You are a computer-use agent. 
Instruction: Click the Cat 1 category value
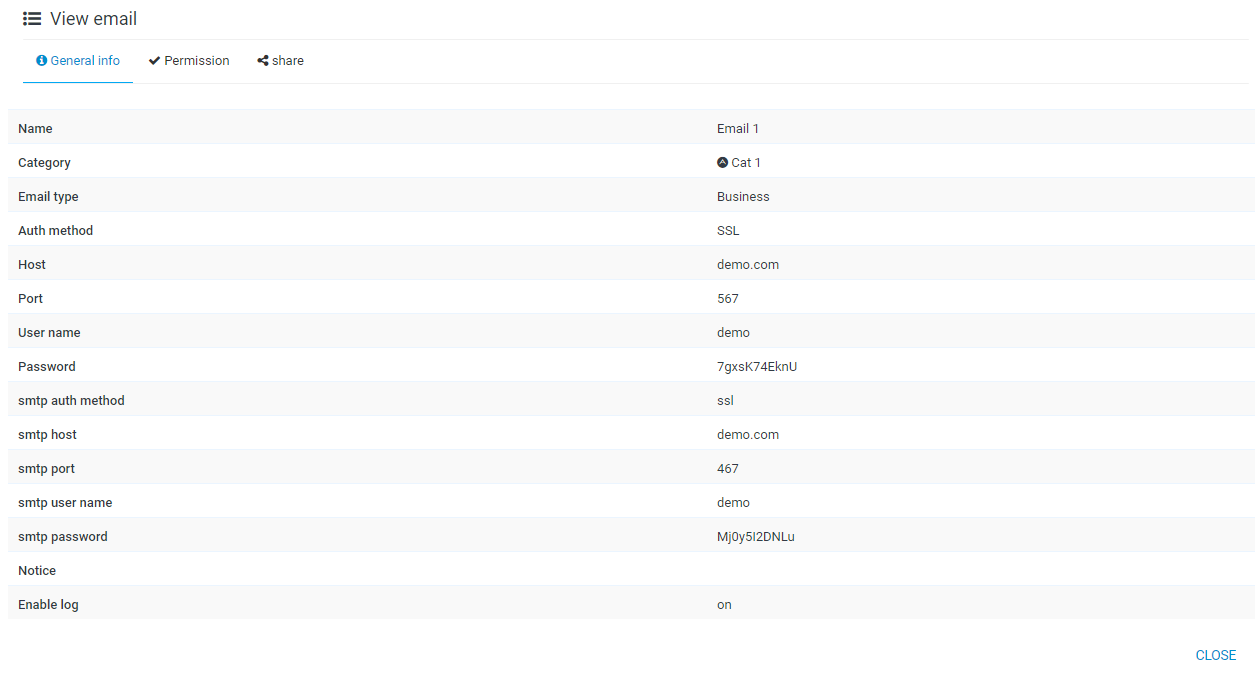click(746, 163)
